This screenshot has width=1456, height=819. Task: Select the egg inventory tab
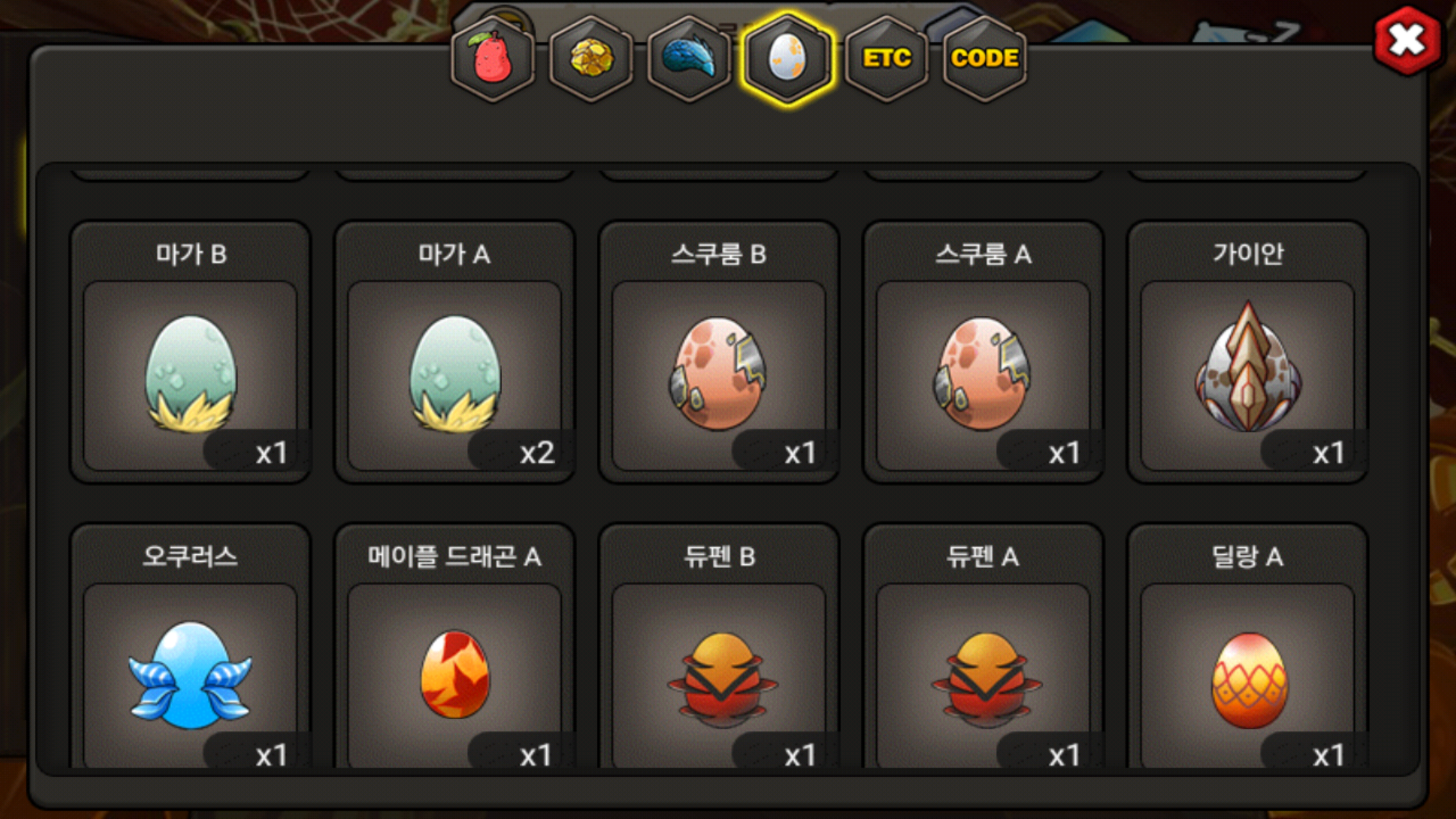pyautogui.click(x=788, y=59)
